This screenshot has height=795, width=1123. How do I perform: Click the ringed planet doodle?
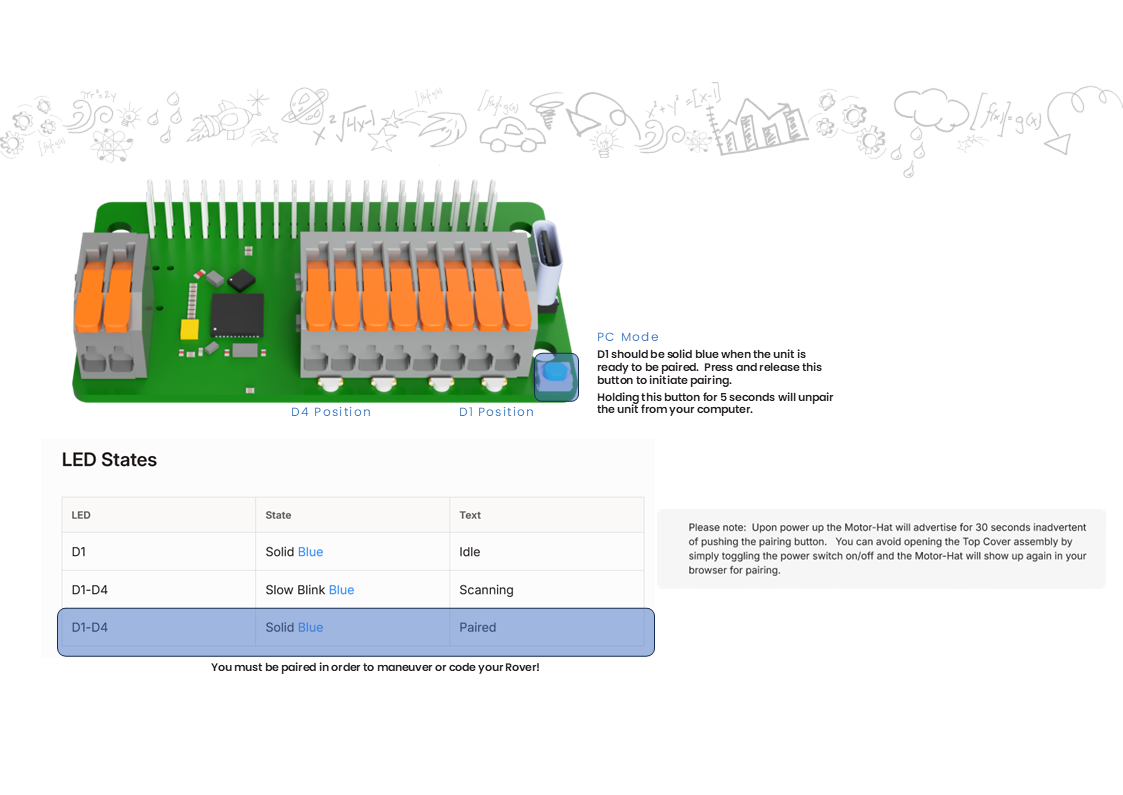[305, 103]
